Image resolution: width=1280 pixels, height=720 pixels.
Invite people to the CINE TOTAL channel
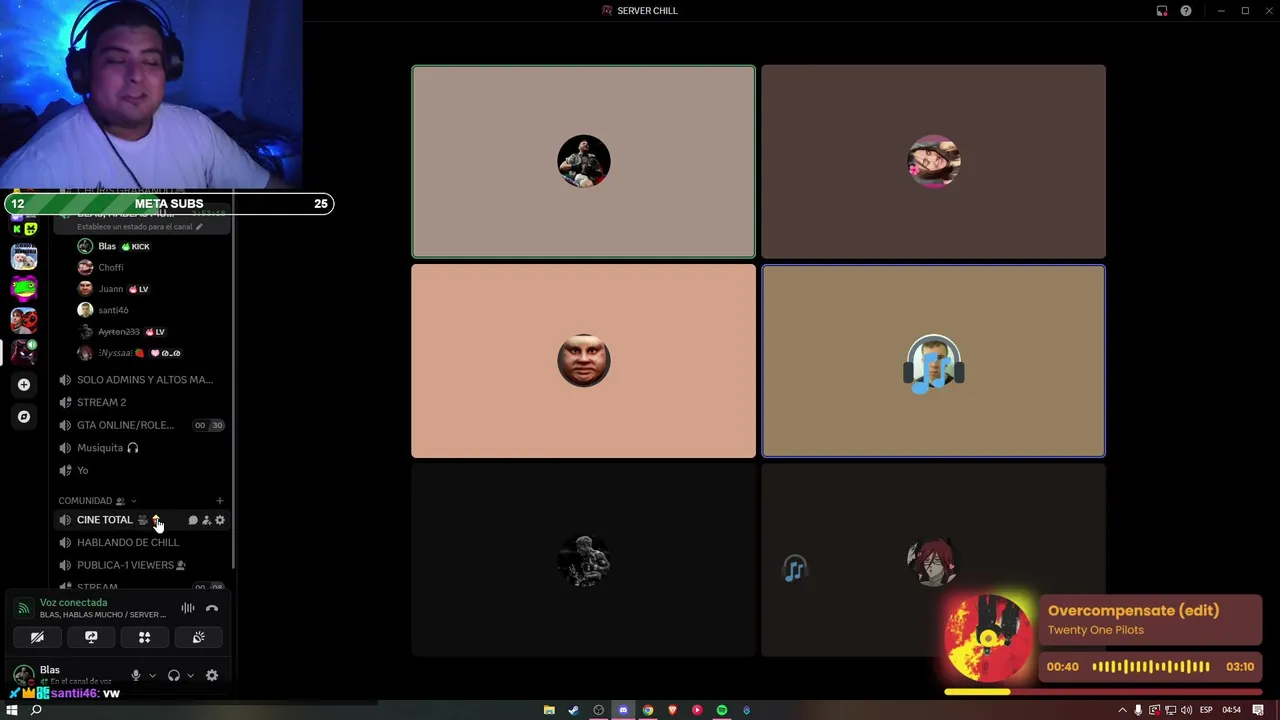coord(206,520)
